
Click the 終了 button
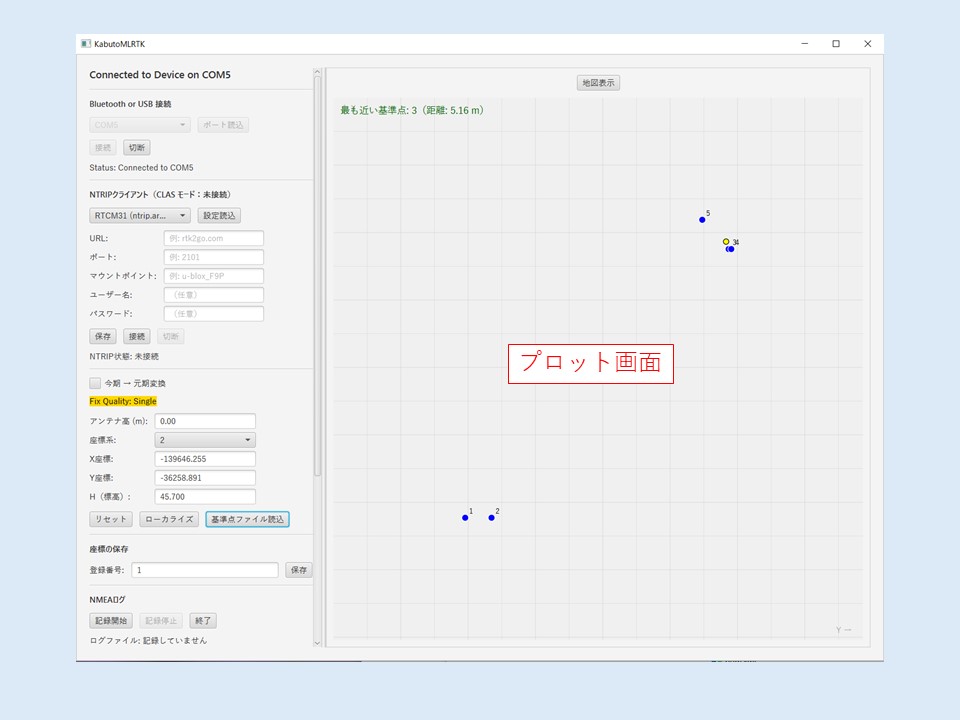pyautogui.click(x=203, y=621)
